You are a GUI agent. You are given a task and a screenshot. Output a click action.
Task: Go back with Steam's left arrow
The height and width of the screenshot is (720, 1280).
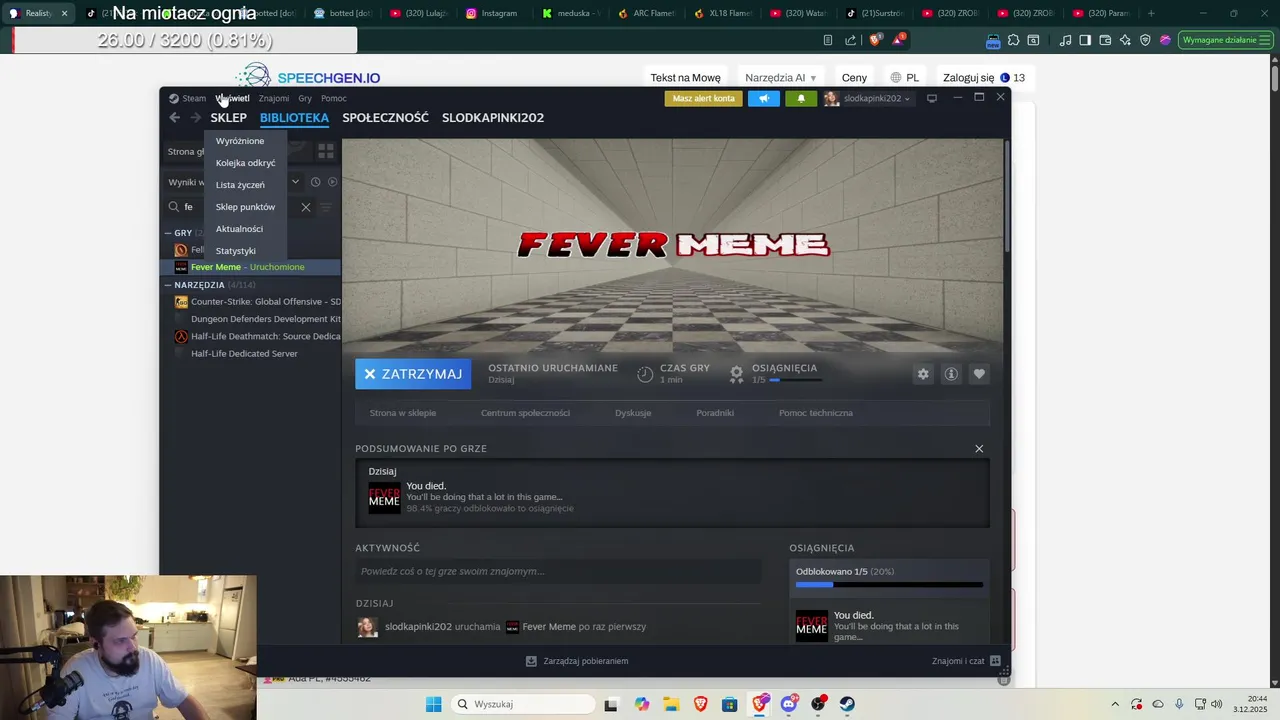tap(175, 118)
